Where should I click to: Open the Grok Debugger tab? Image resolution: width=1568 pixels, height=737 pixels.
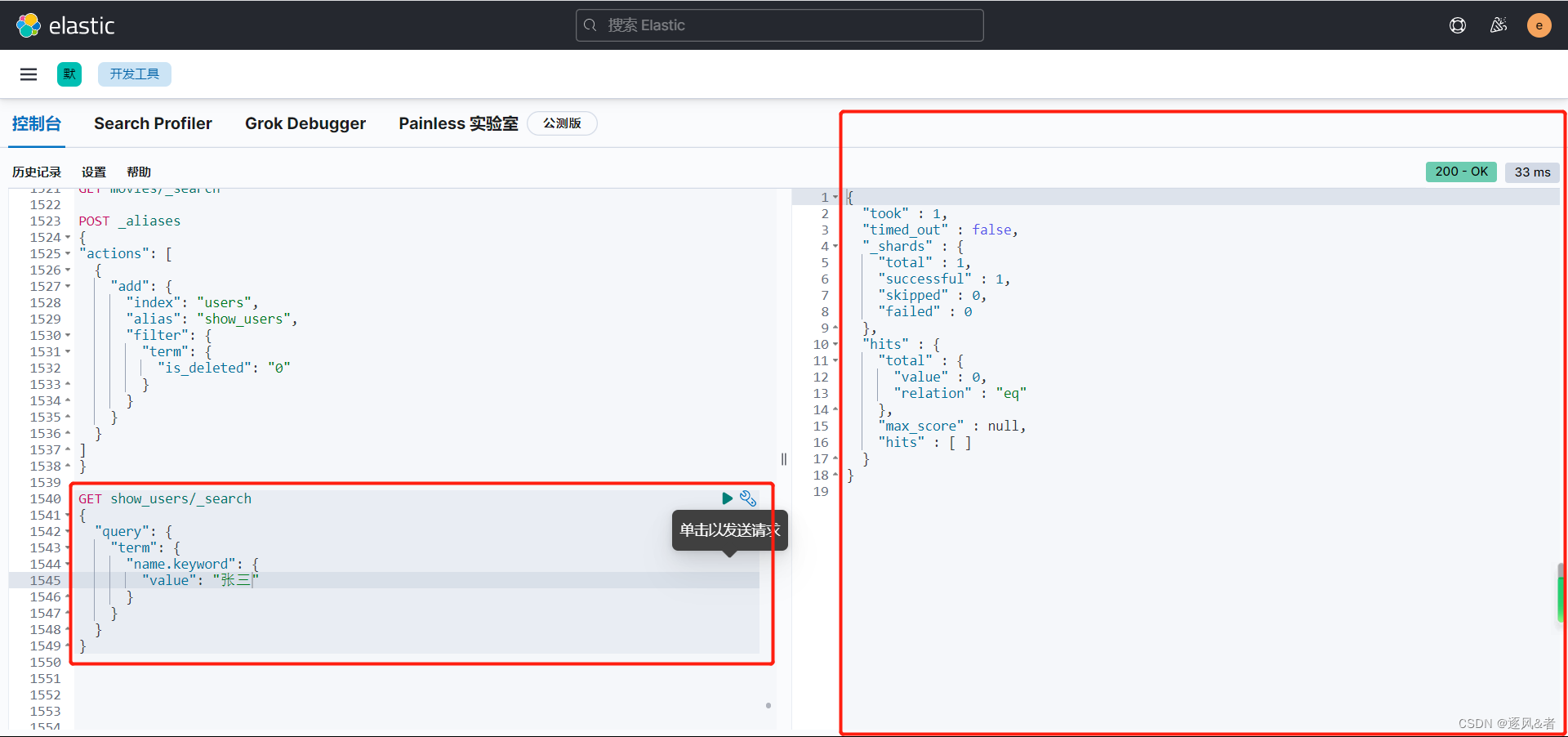pos(305,123)
